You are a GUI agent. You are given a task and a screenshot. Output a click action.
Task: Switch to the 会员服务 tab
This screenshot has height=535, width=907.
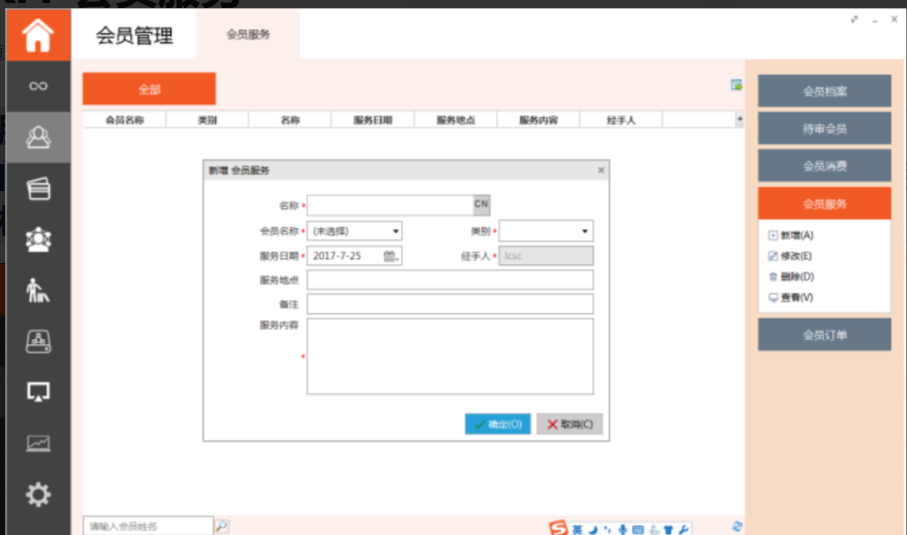pos(248,34)
